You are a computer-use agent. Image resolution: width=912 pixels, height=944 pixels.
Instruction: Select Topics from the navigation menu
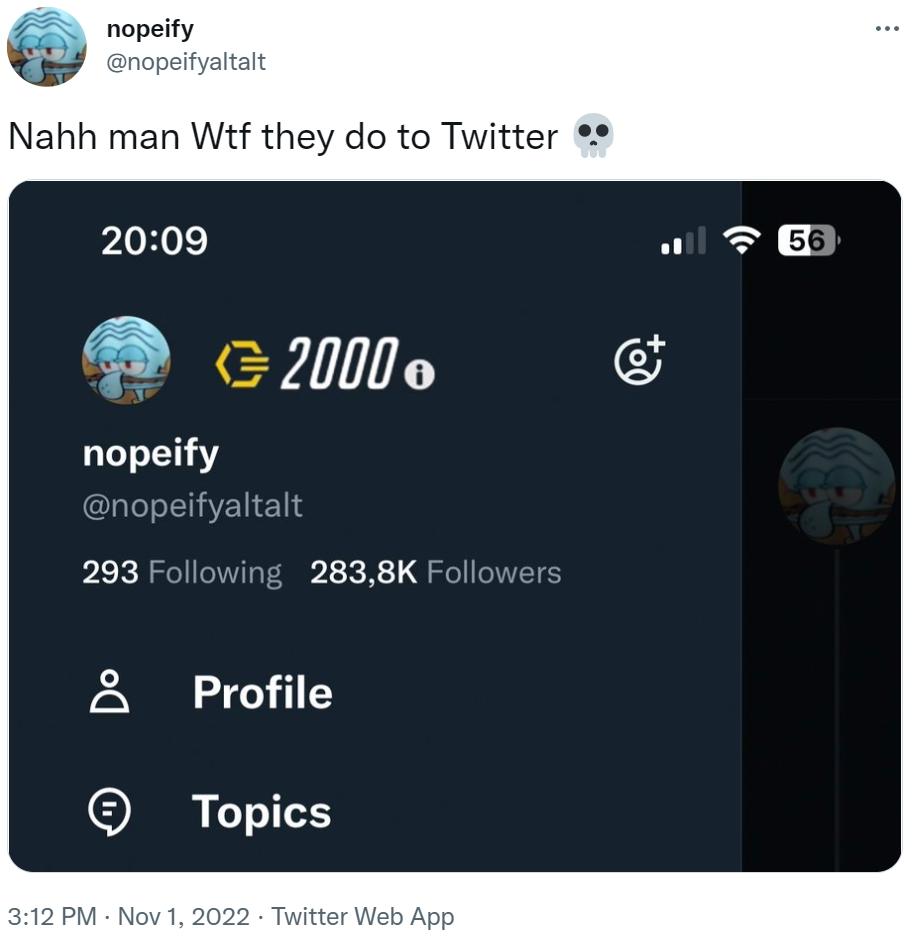pyautogui.click(x=262, y=811)
